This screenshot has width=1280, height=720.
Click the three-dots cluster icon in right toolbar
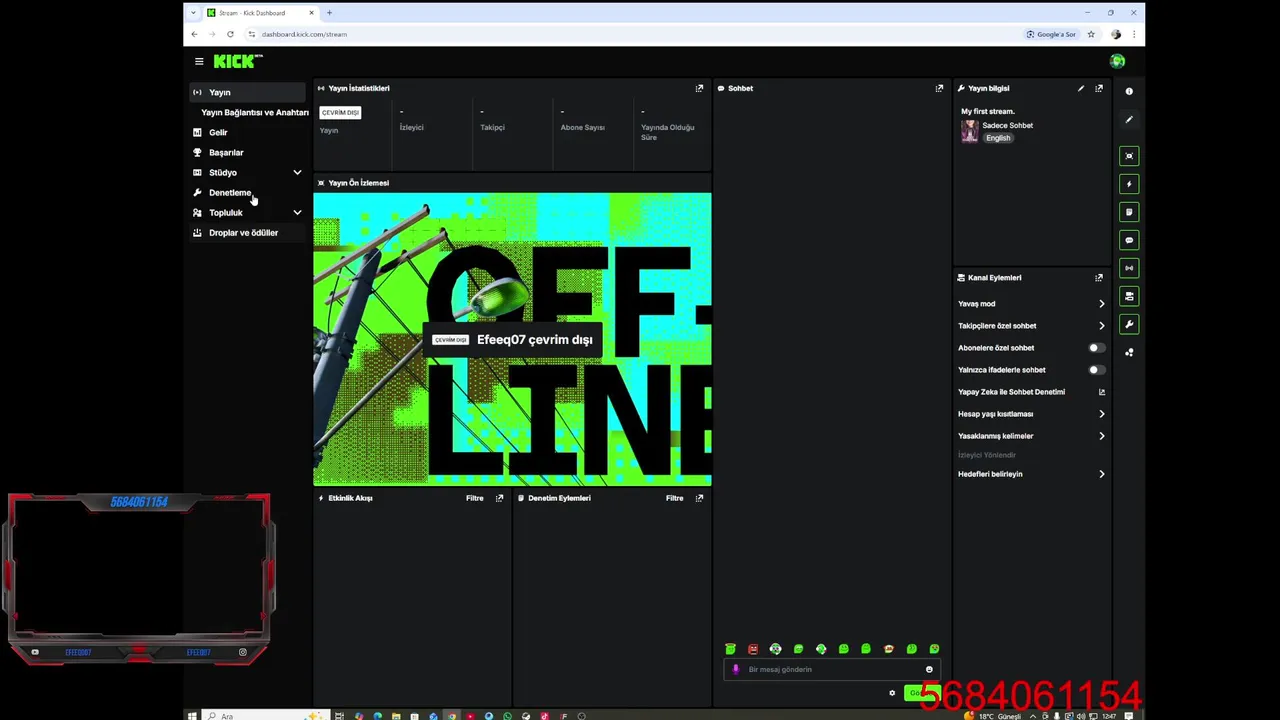(x=1129, y=352)
